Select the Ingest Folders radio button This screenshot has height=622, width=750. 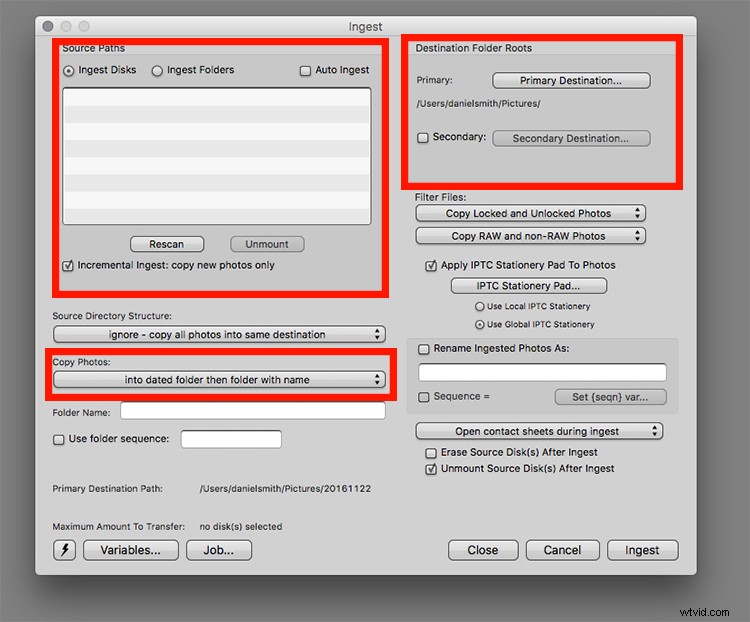click(157, 71)
